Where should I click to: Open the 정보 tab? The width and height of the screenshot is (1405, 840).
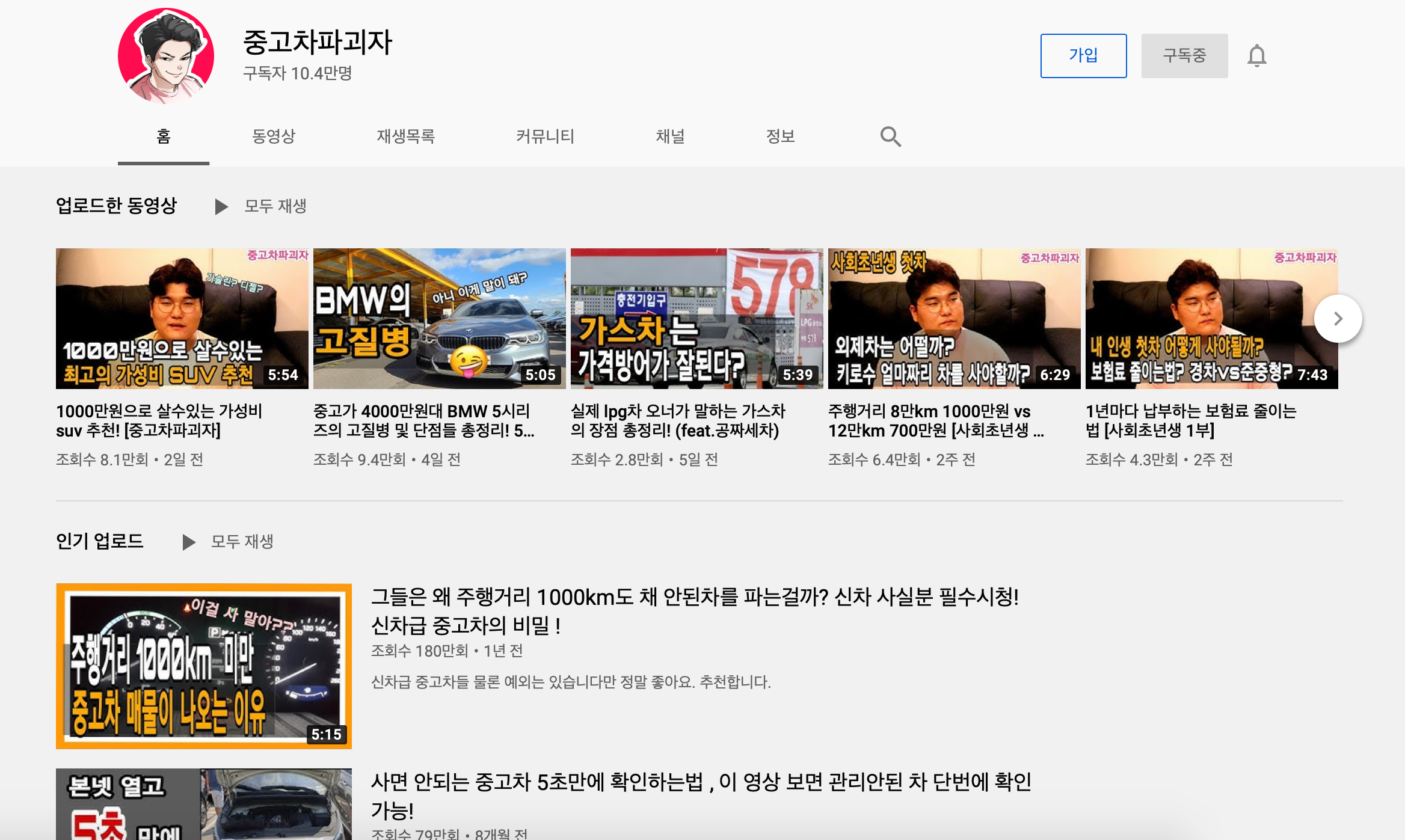coord(780,136)
